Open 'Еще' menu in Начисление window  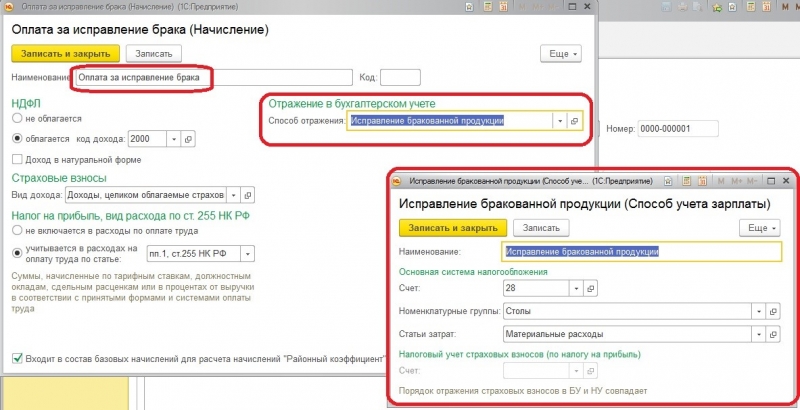point(561,53)
